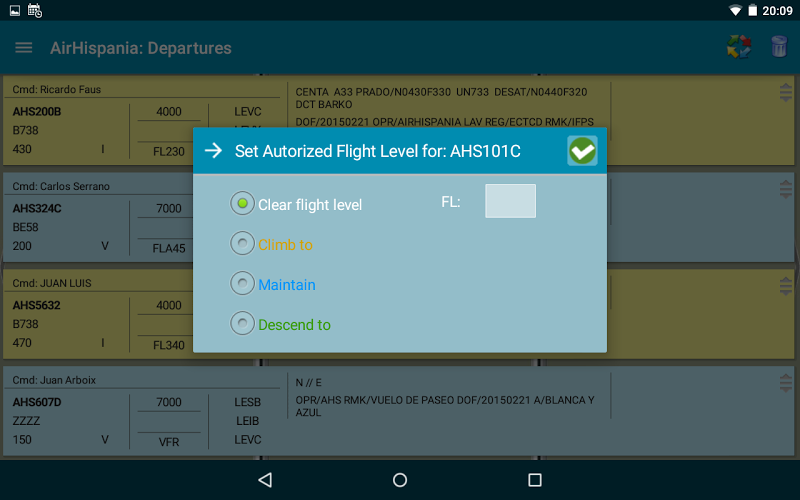Image resolution: width=800 pixels, height=500 pixels.
Task: Tap callsign AHS5632
Action: tap(36, 306)
